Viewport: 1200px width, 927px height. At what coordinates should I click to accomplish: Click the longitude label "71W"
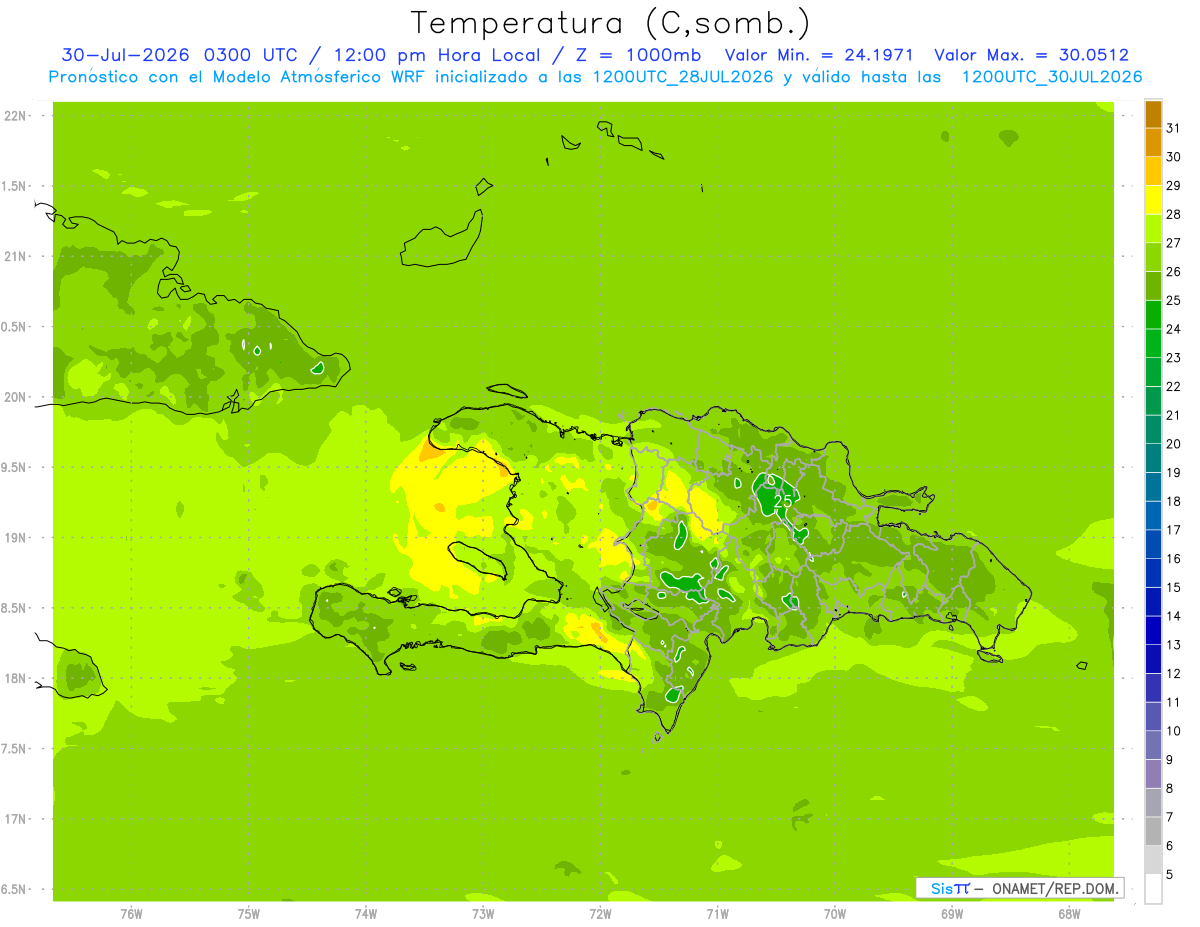(717, 914)
